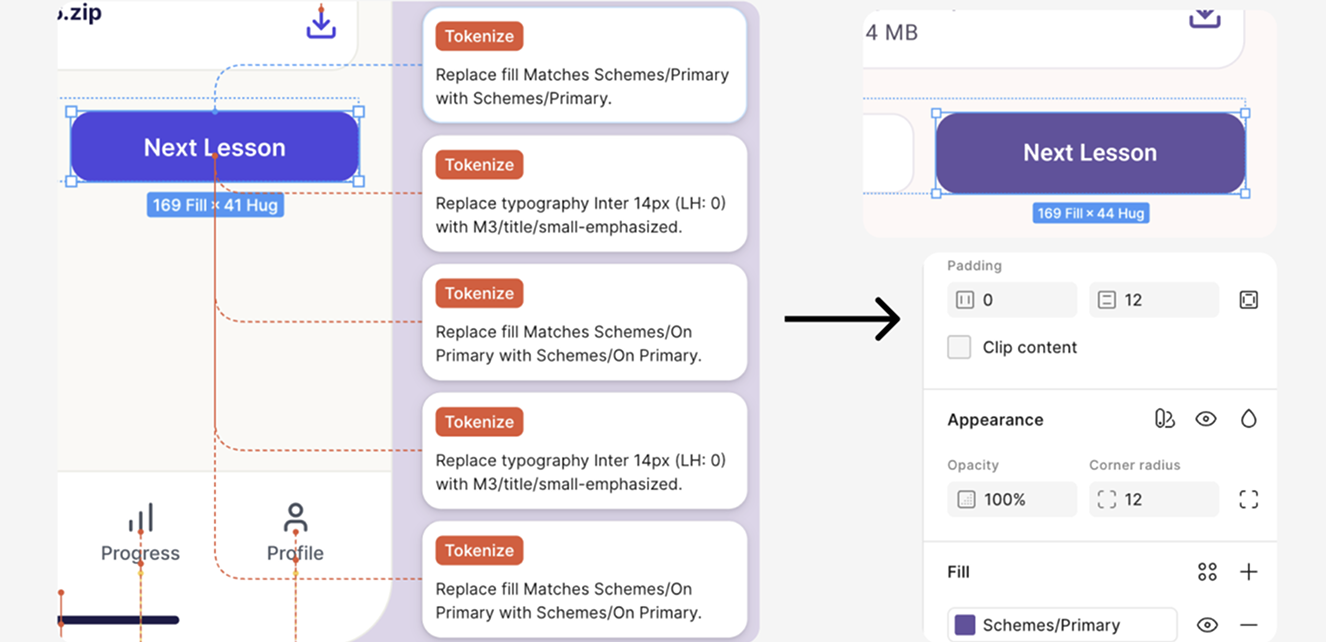
Task: Click the 169 Fill × 44 Hug size label
Action: click(1091, 213)
